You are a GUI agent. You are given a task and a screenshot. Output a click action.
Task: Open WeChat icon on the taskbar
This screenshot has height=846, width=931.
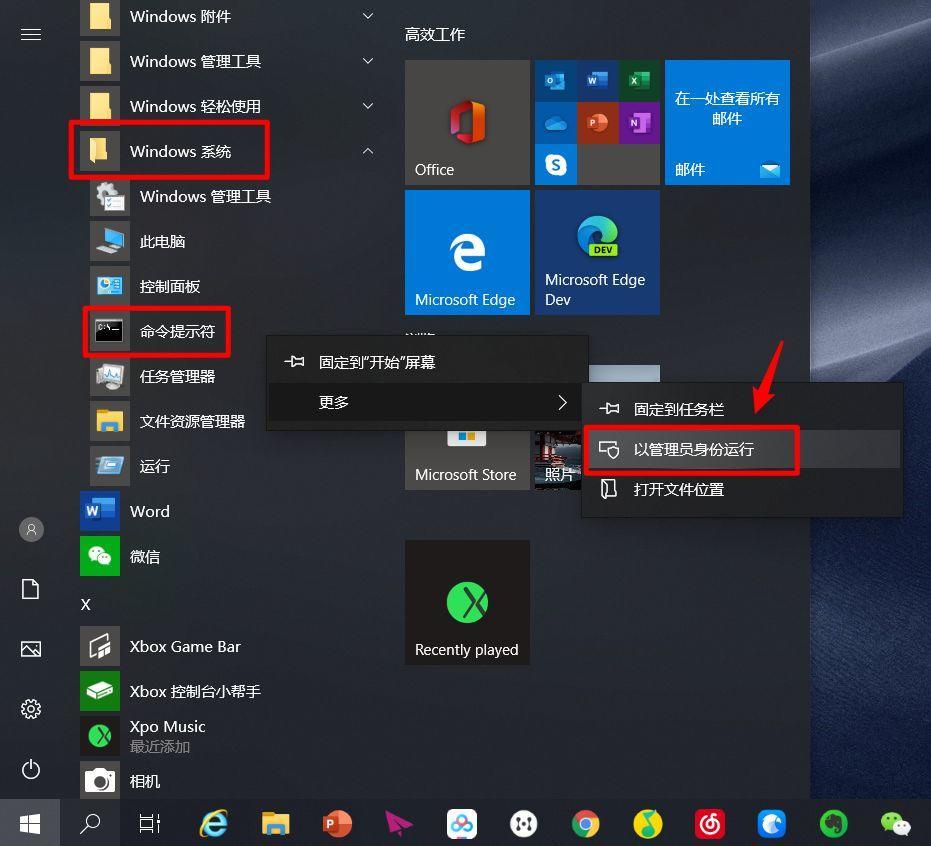(895, 823)
